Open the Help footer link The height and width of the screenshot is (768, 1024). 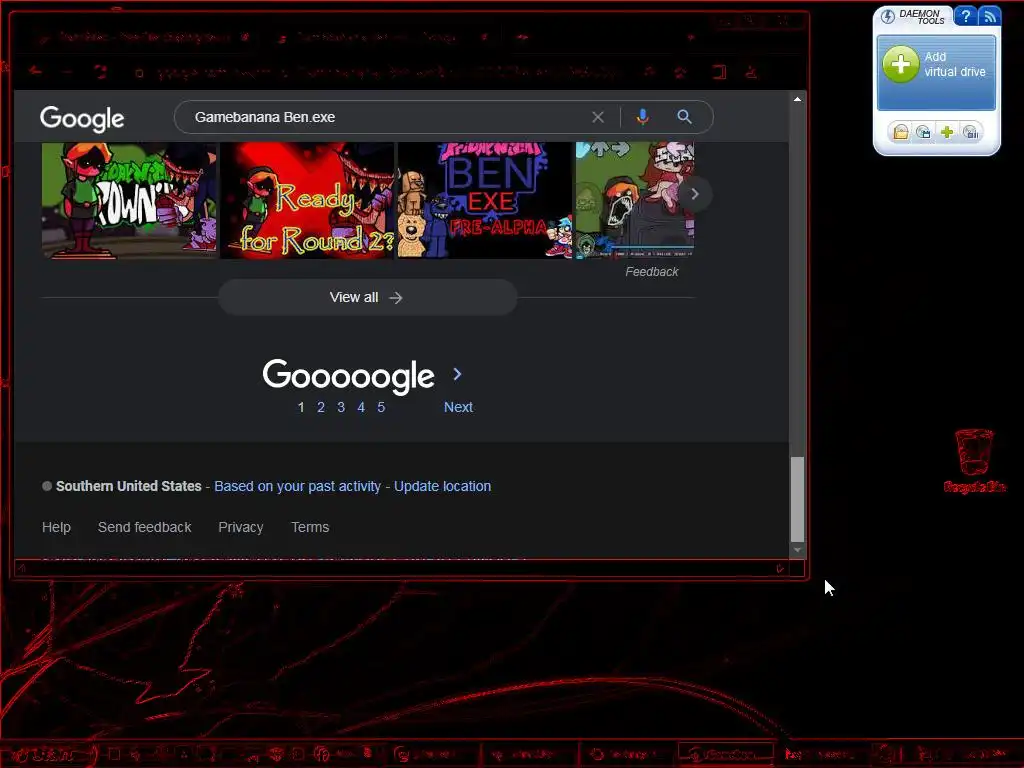point(56,527)
